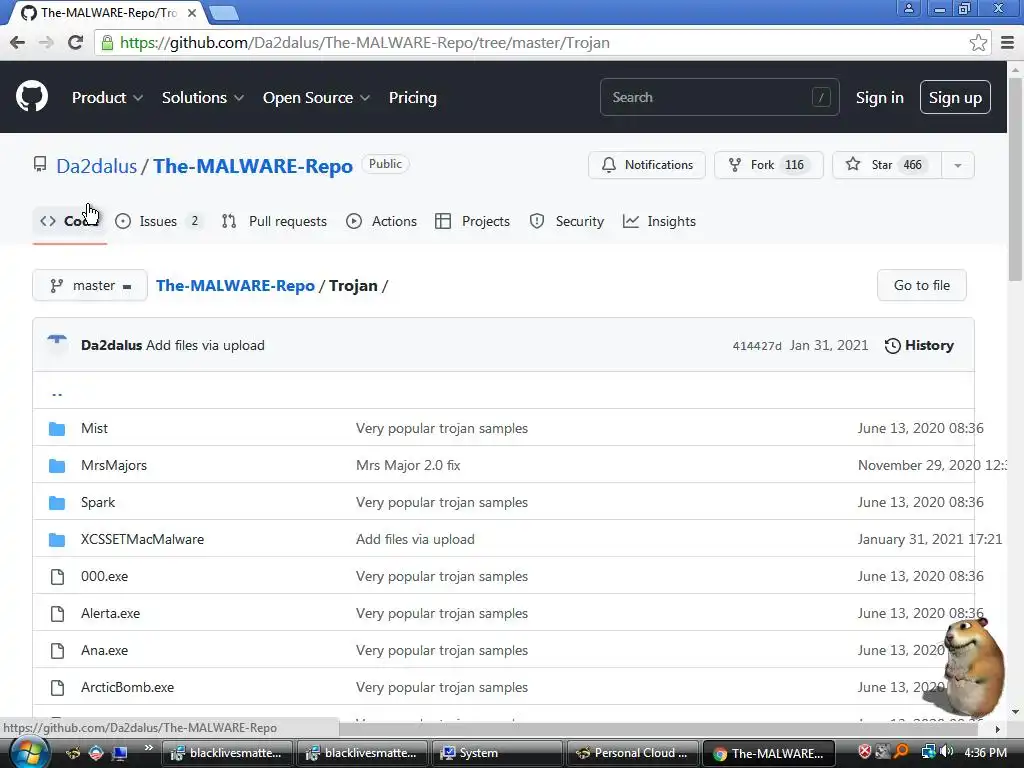
Task: Click the file icon beside 000.exe
Action: (x=57, y=577)
